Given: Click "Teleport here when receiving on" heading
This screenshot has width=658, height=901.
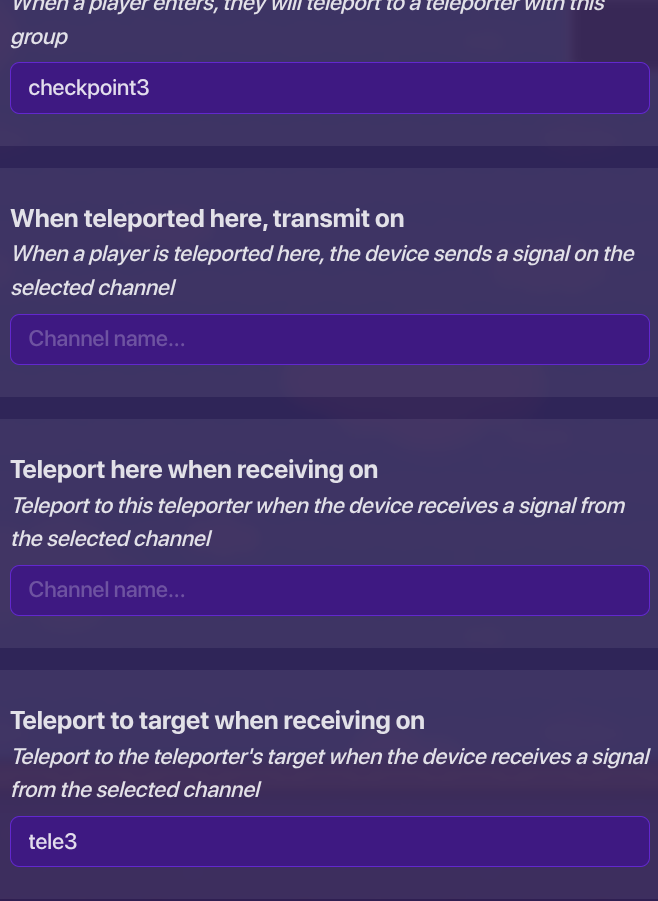Looking at the screenshot, I should tap(194, 469).
